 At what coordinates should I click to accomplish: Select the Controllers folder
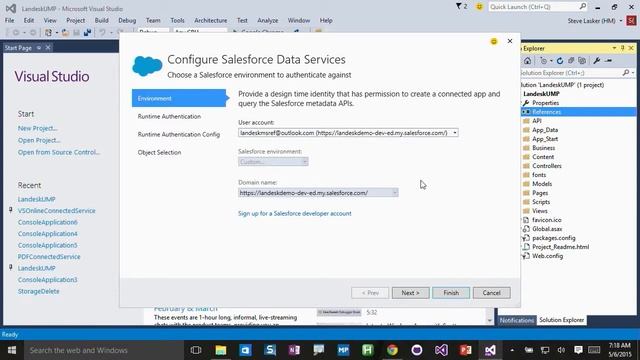(x=547, y=166)
